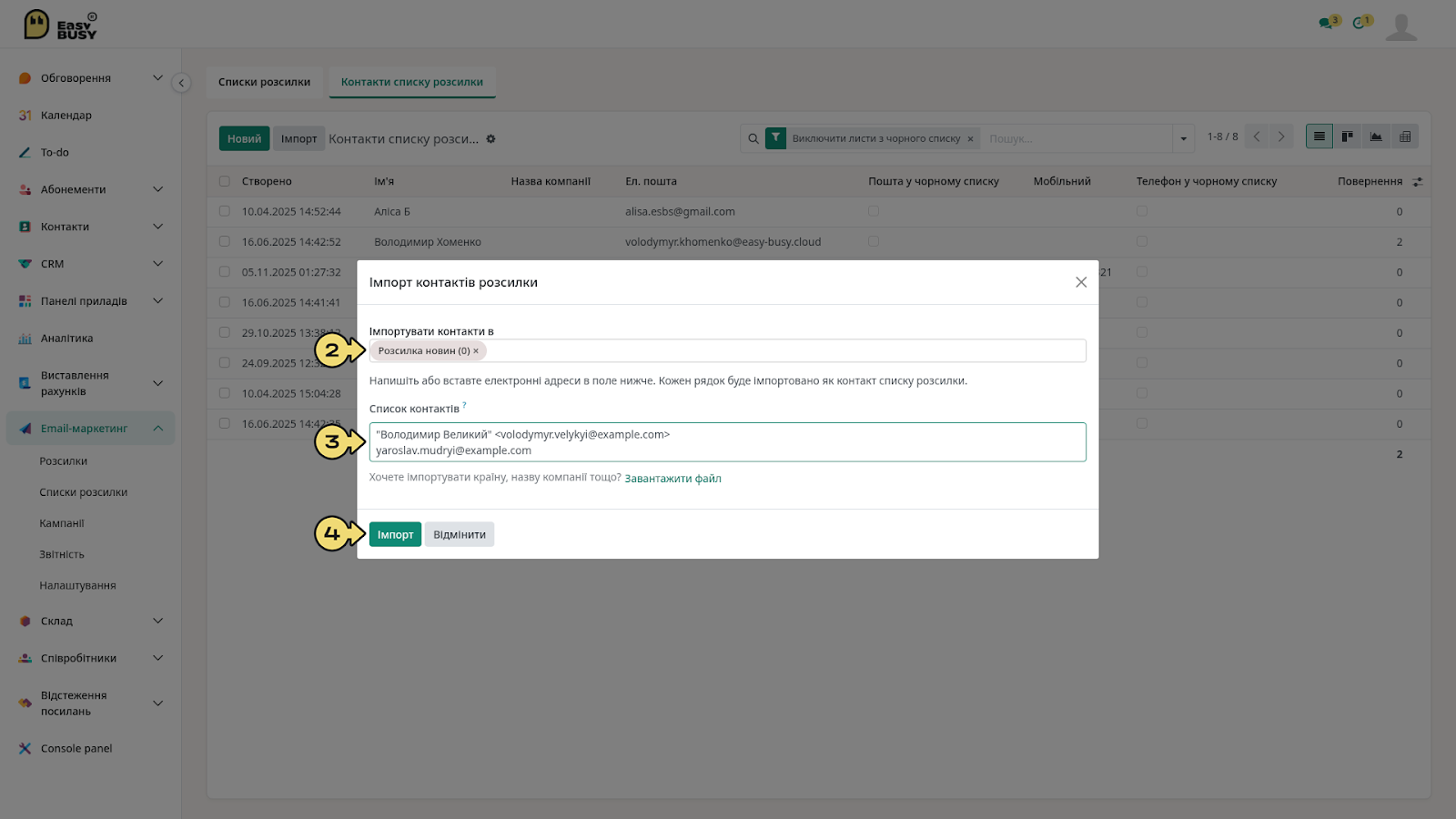This screenshot has height=819, width=1456.
Task: Open Розсилки submenu item
Action: (x=64, y=461)
